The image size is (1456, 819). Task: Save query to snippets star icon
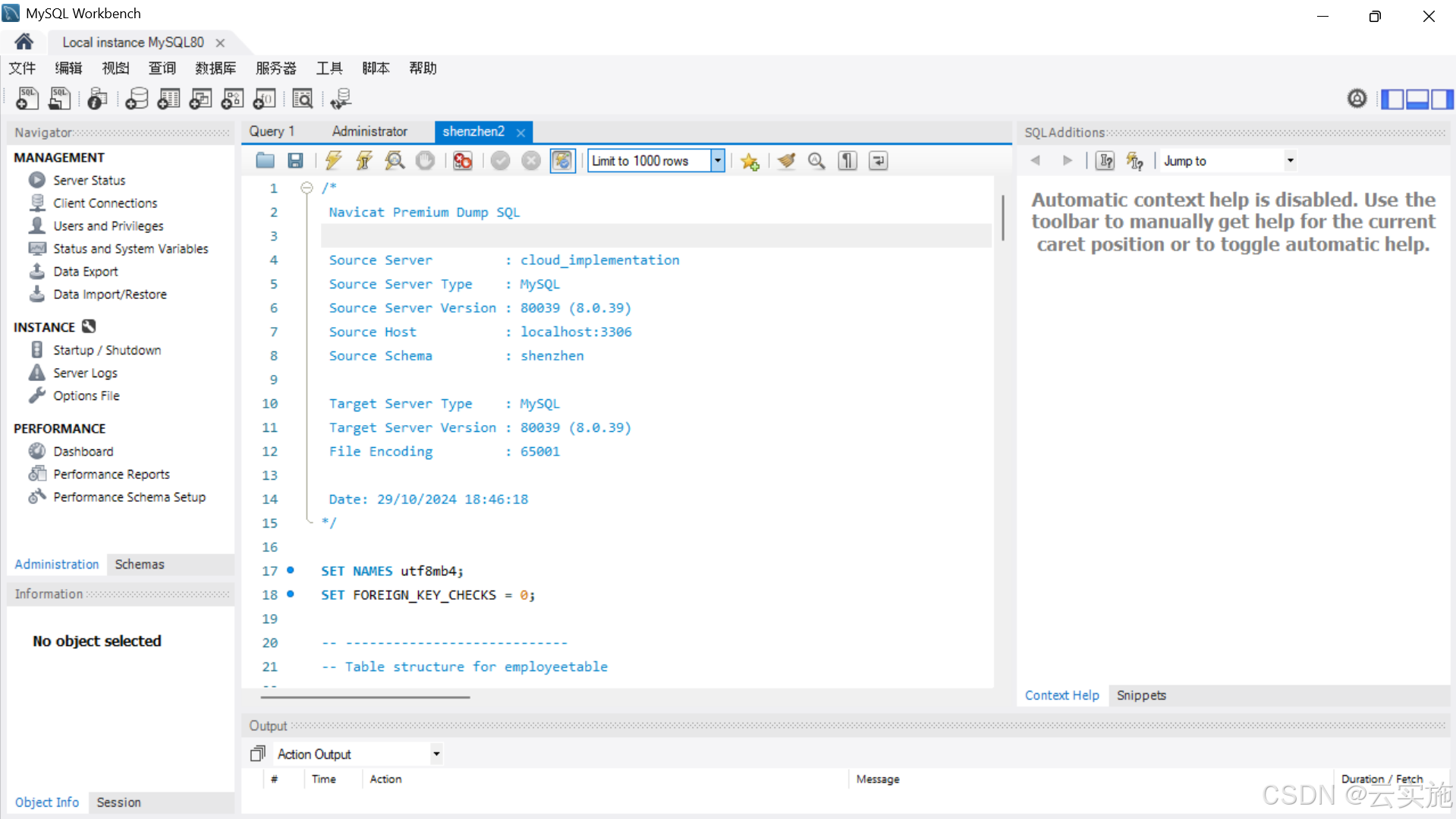(x=750, y=161)
